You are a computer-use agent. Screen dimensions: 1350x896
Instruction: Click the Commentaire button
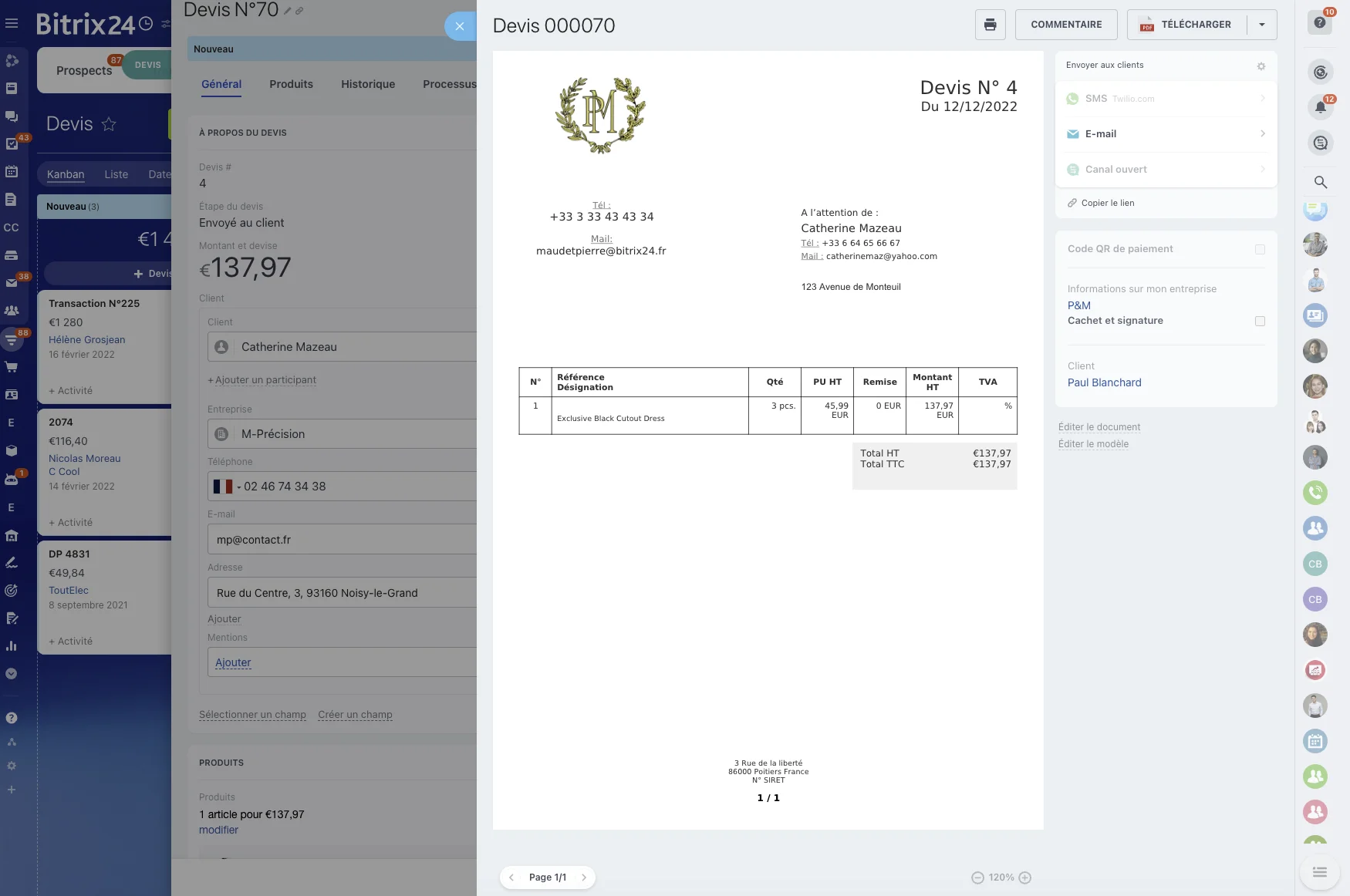[1066, 25]
